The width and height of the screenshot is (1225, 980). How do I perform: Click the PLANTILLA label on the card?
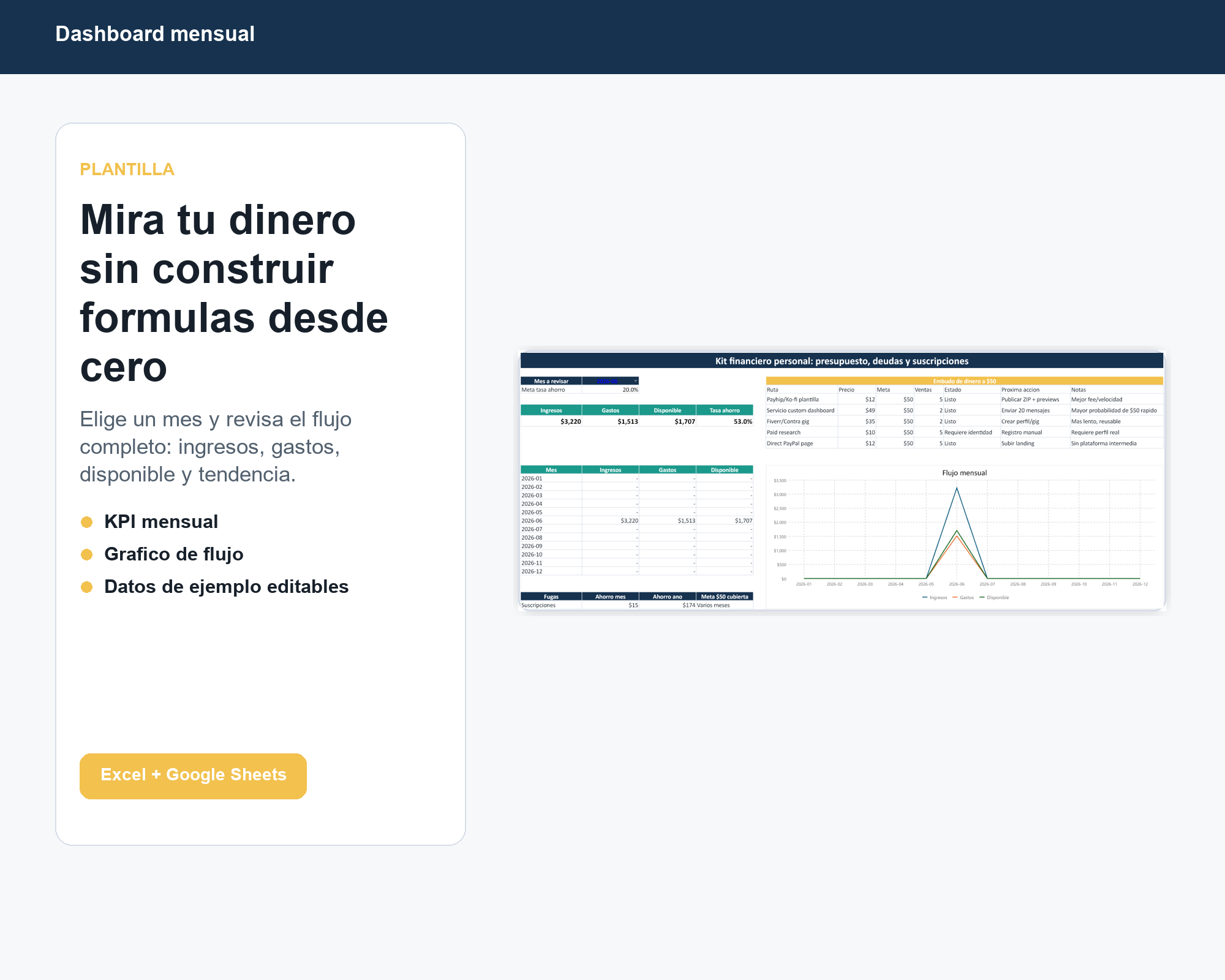(127, 169)
